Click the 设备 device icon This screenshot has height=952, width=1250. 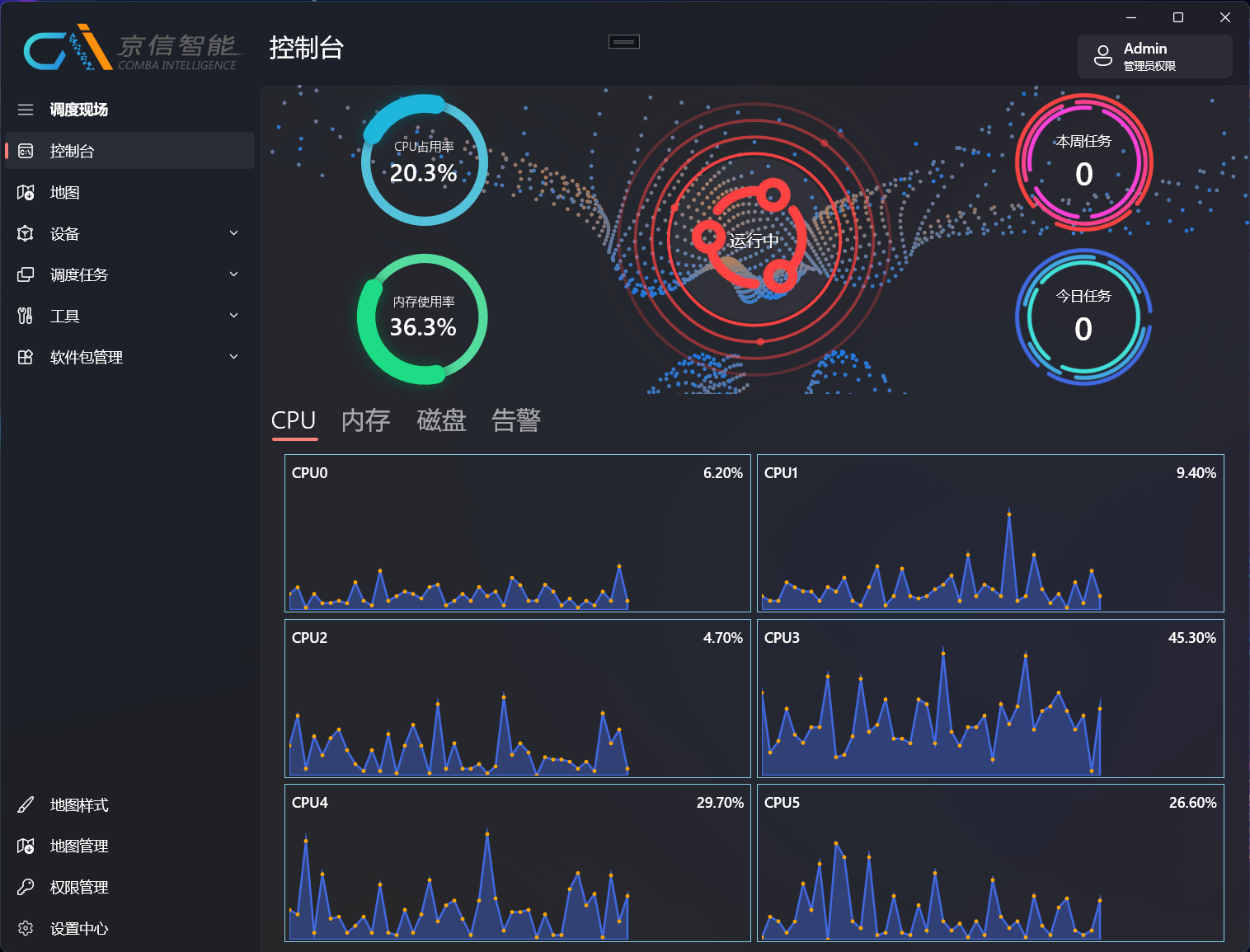tap(26, 233)
